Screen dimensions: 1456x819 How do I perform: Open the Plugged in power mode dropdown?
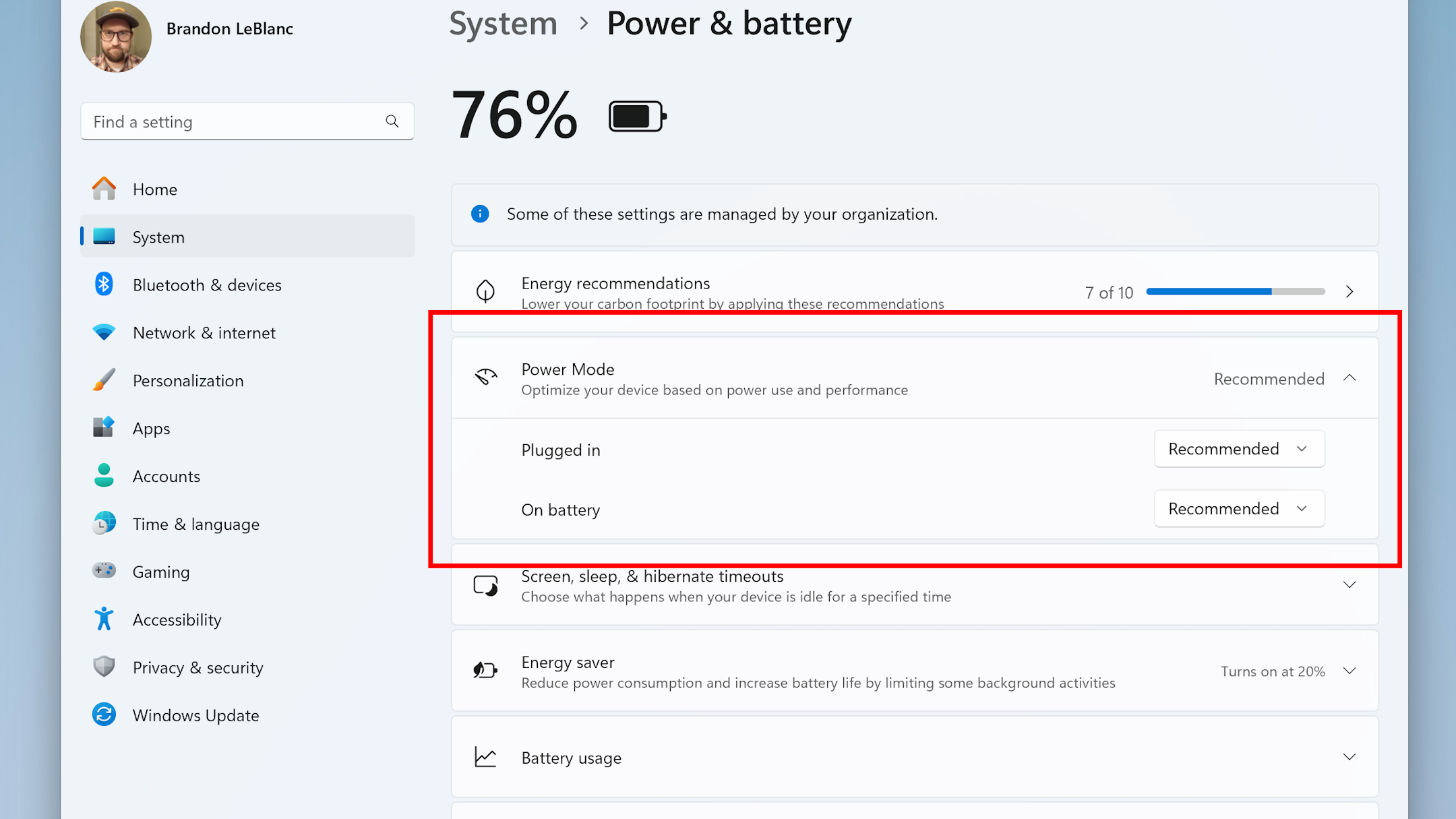coord(1239,448)
